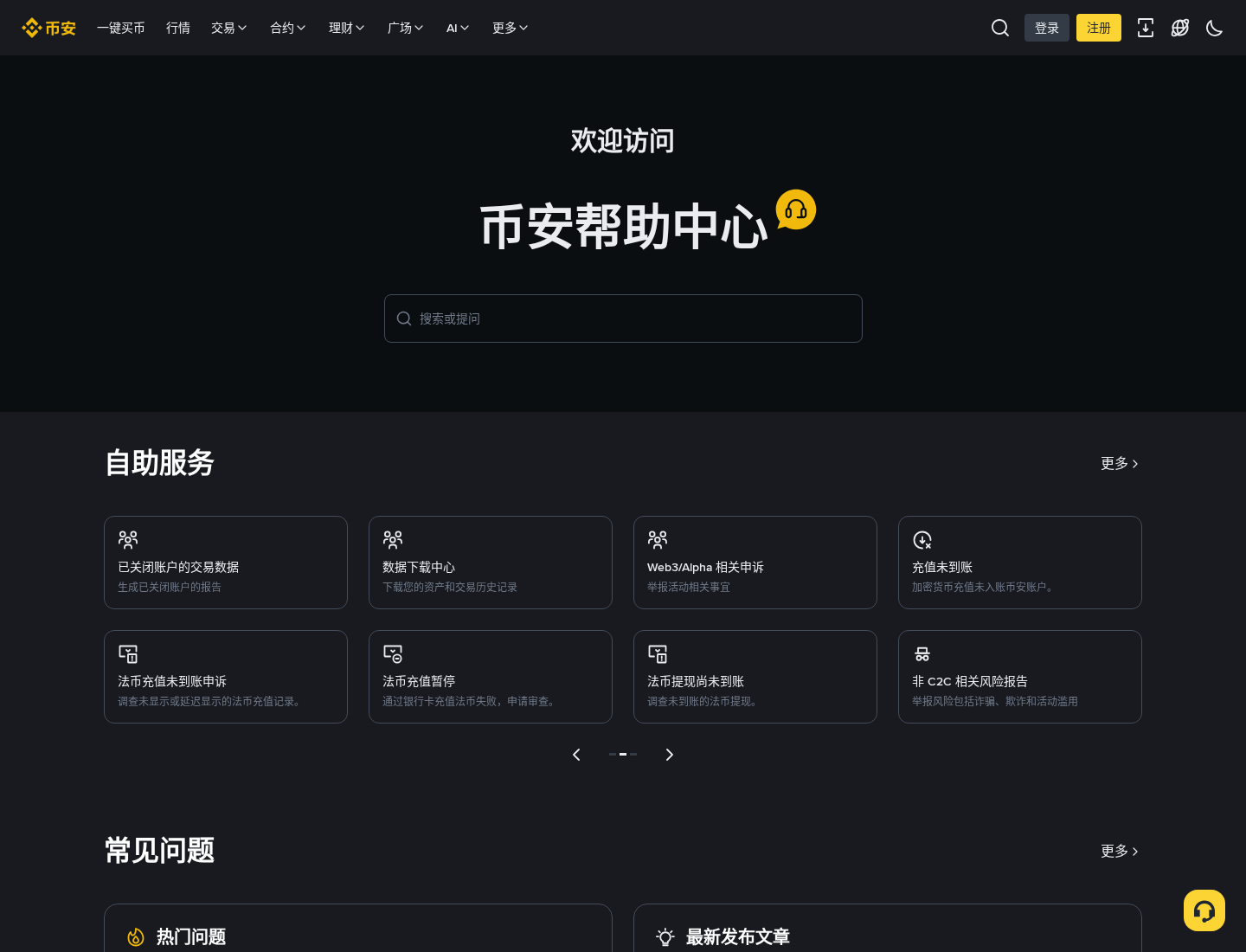Screen dimensions: 1246x952
Task: Expand the 合约 dropdown menu
Action: click(287, 28)
